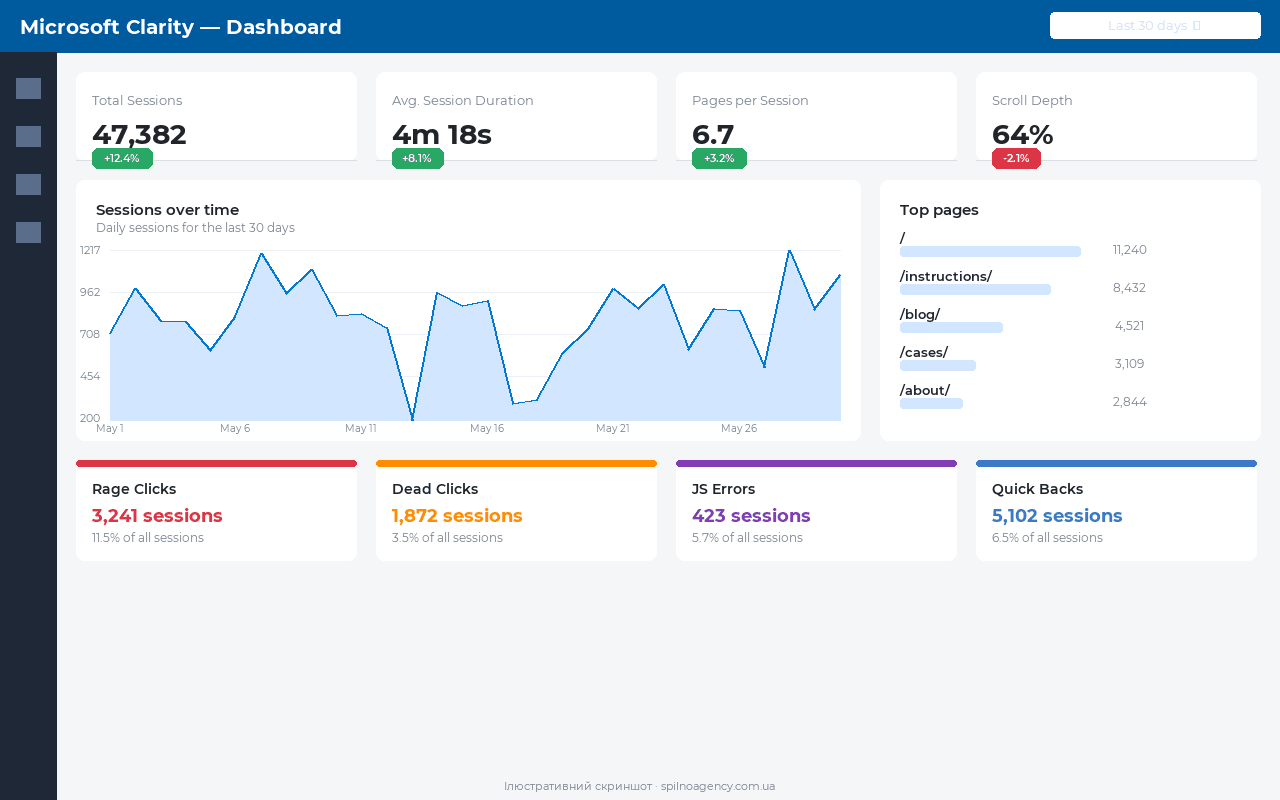
Task: Open the /blog/ page entry
Action: tap(920, 314)
